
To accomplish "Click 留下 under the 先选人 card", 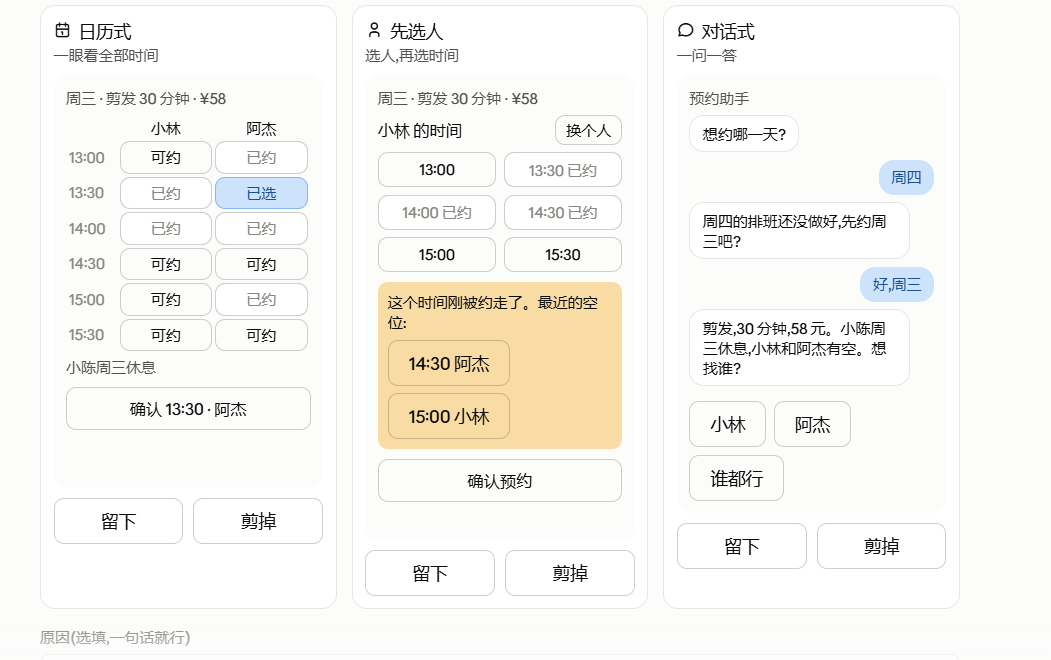I will (x=430, y=573).
